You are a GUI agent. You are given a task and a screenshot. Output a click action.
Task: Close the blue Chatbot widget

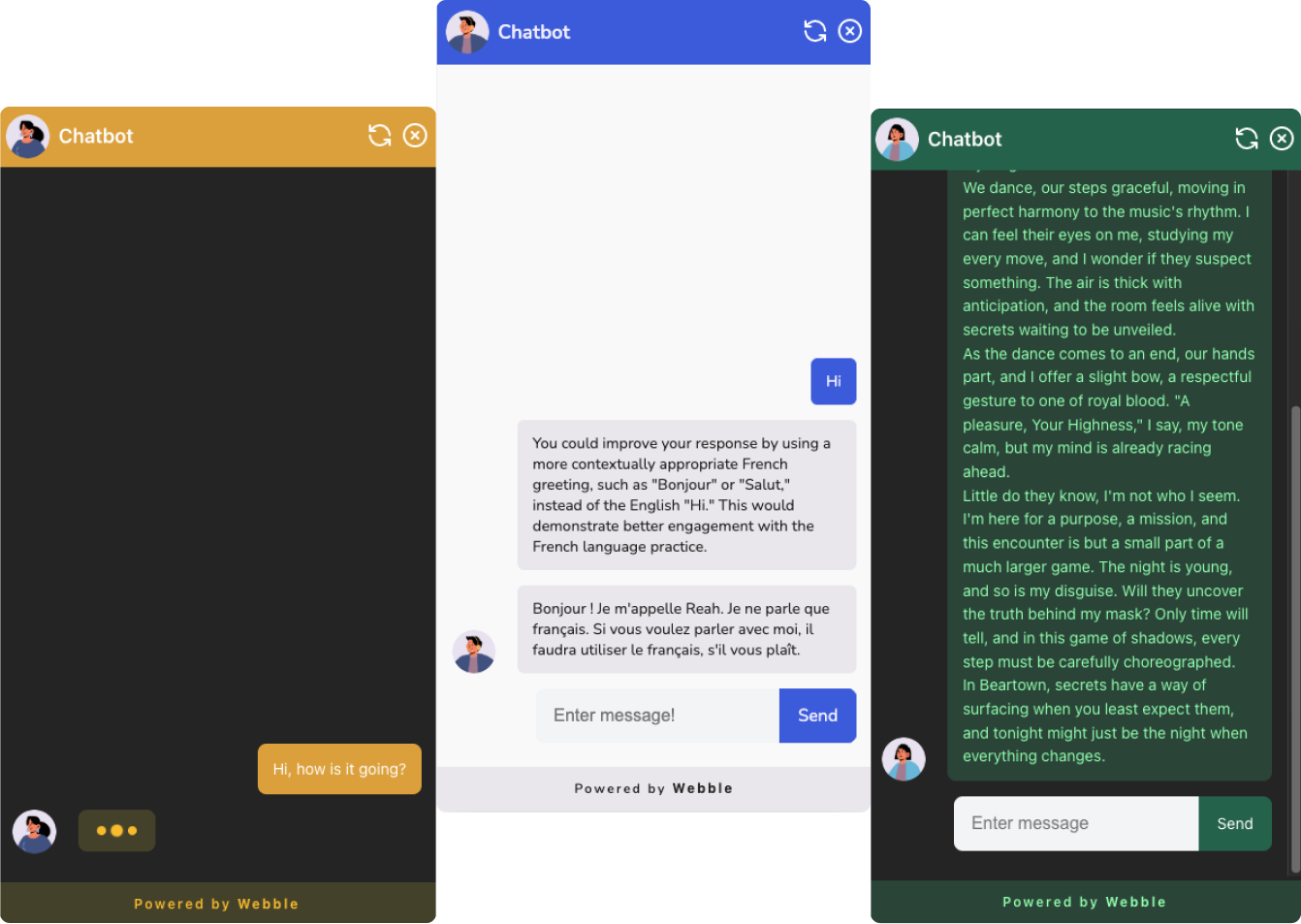click(850, 31)
